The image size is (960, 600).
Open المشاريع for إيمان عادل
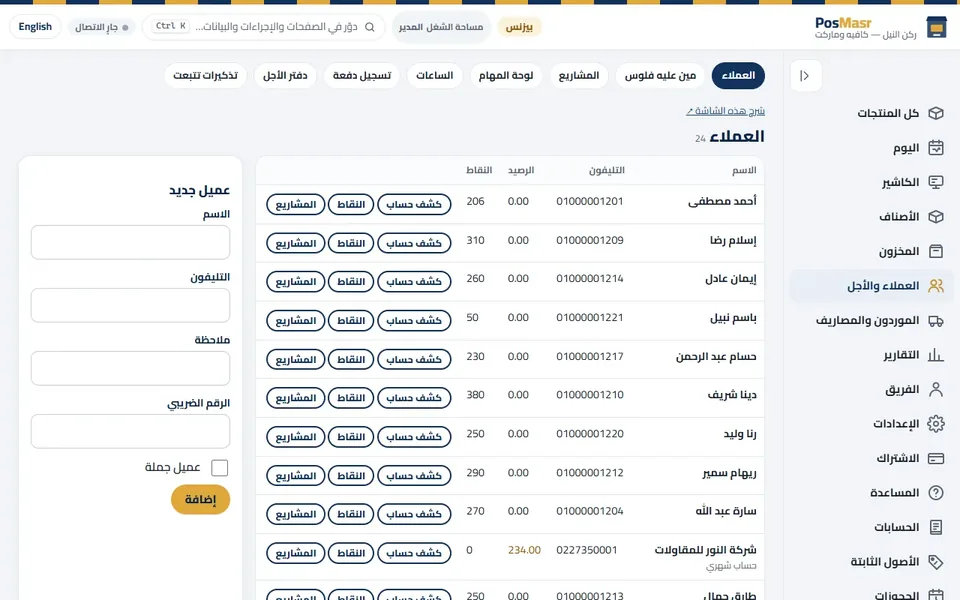click(296, 282)
